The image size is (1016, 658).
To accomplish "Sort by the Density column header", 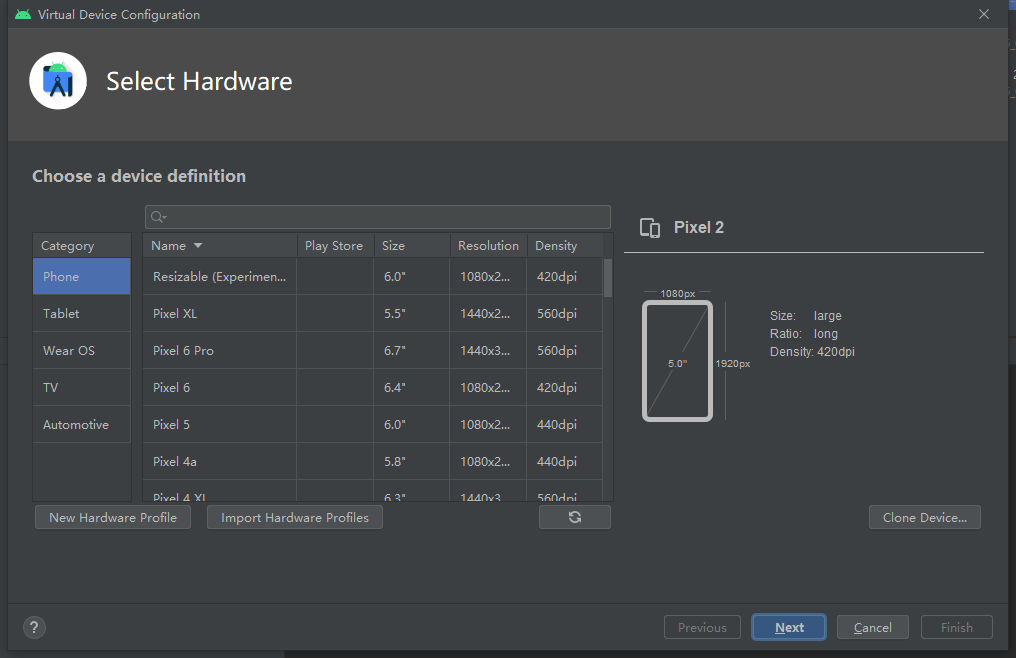I will click(x=565, y=246).
